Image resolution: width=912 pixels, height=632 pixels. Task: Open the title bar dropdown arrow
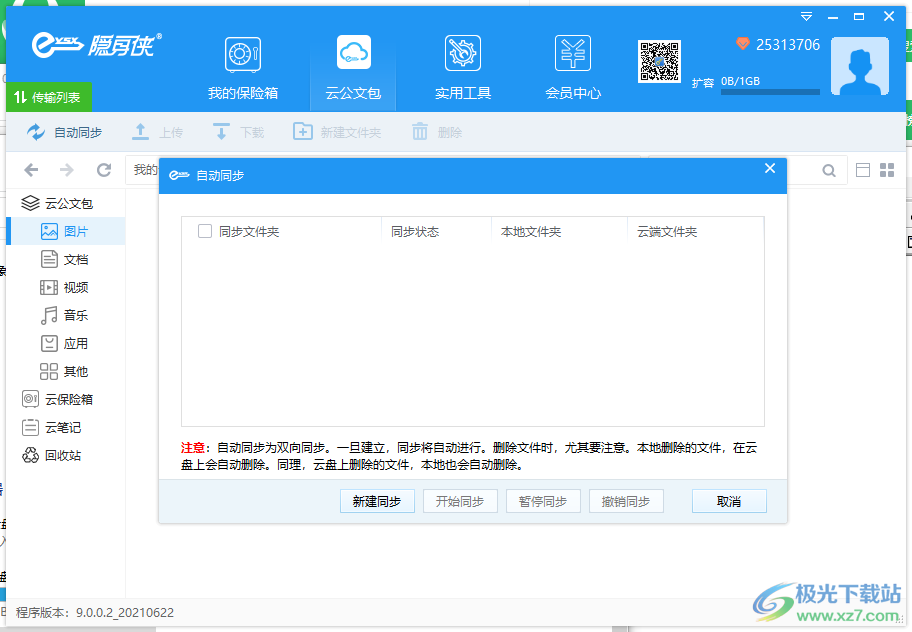[806, 16]
